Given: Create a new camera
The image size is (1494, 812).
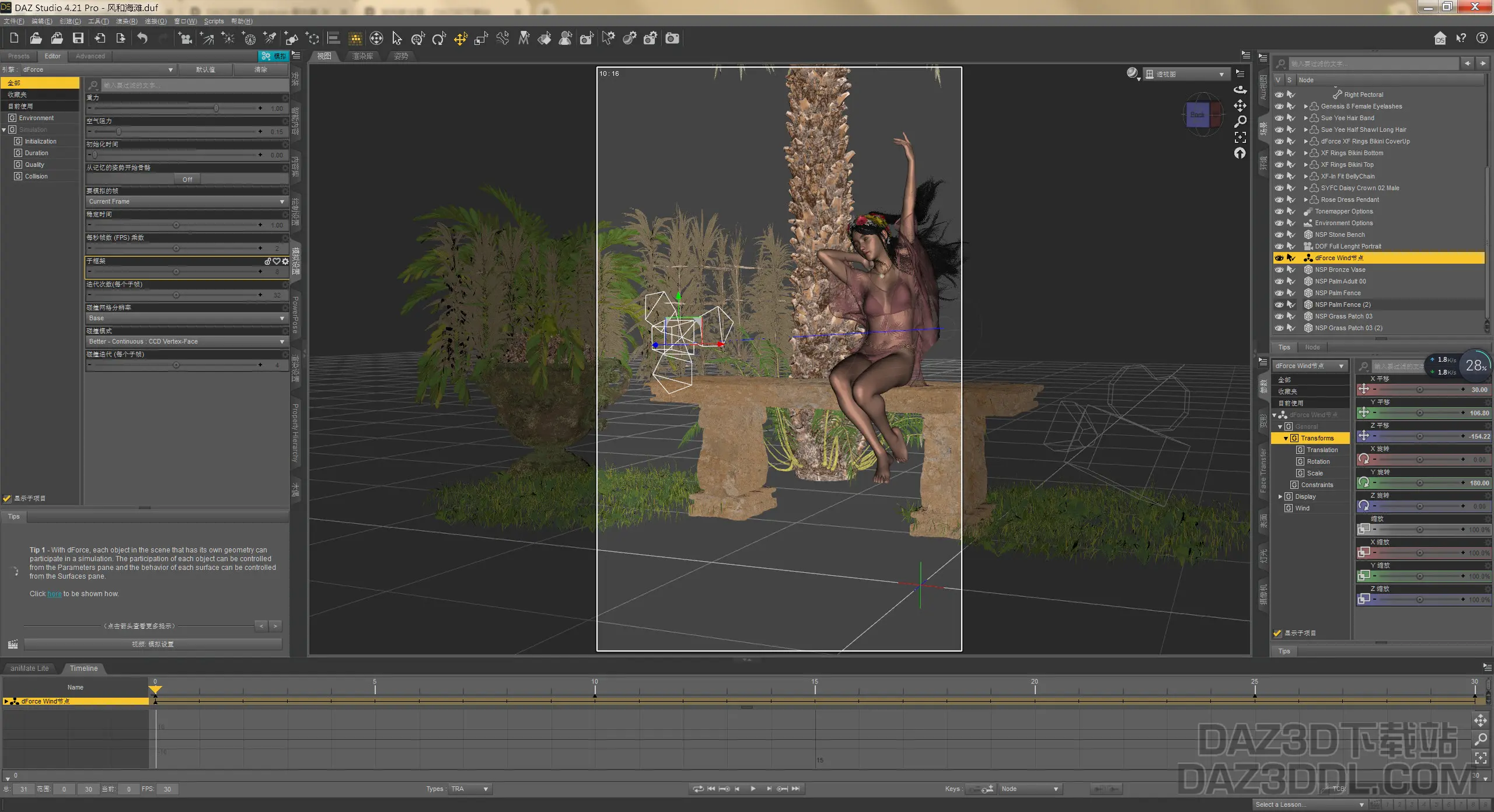Looking at the screenshot, I should pos(185,38).
